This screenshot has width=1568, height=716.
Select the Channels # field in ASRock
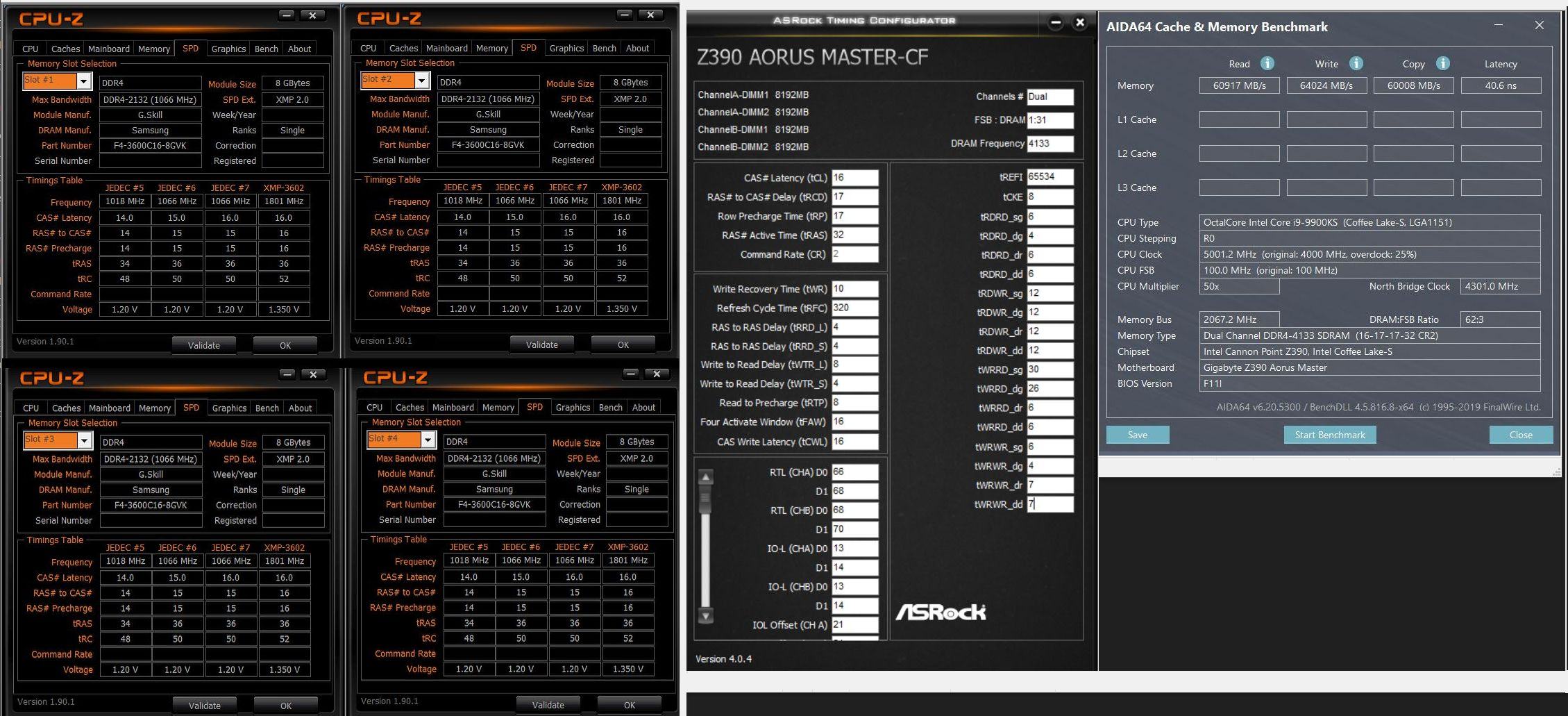(x=1050, y=97)
